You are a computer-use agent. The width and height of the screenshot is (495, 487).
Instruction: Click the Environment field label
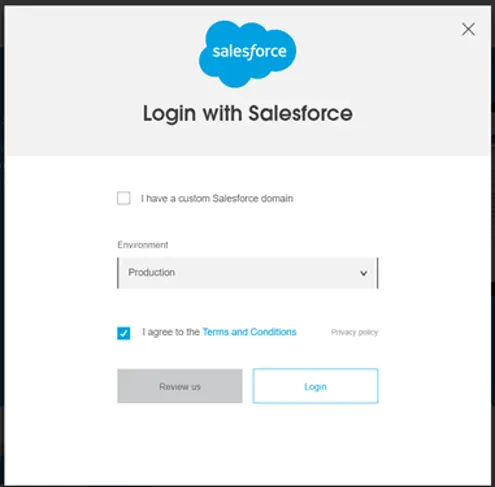(143, 245)
